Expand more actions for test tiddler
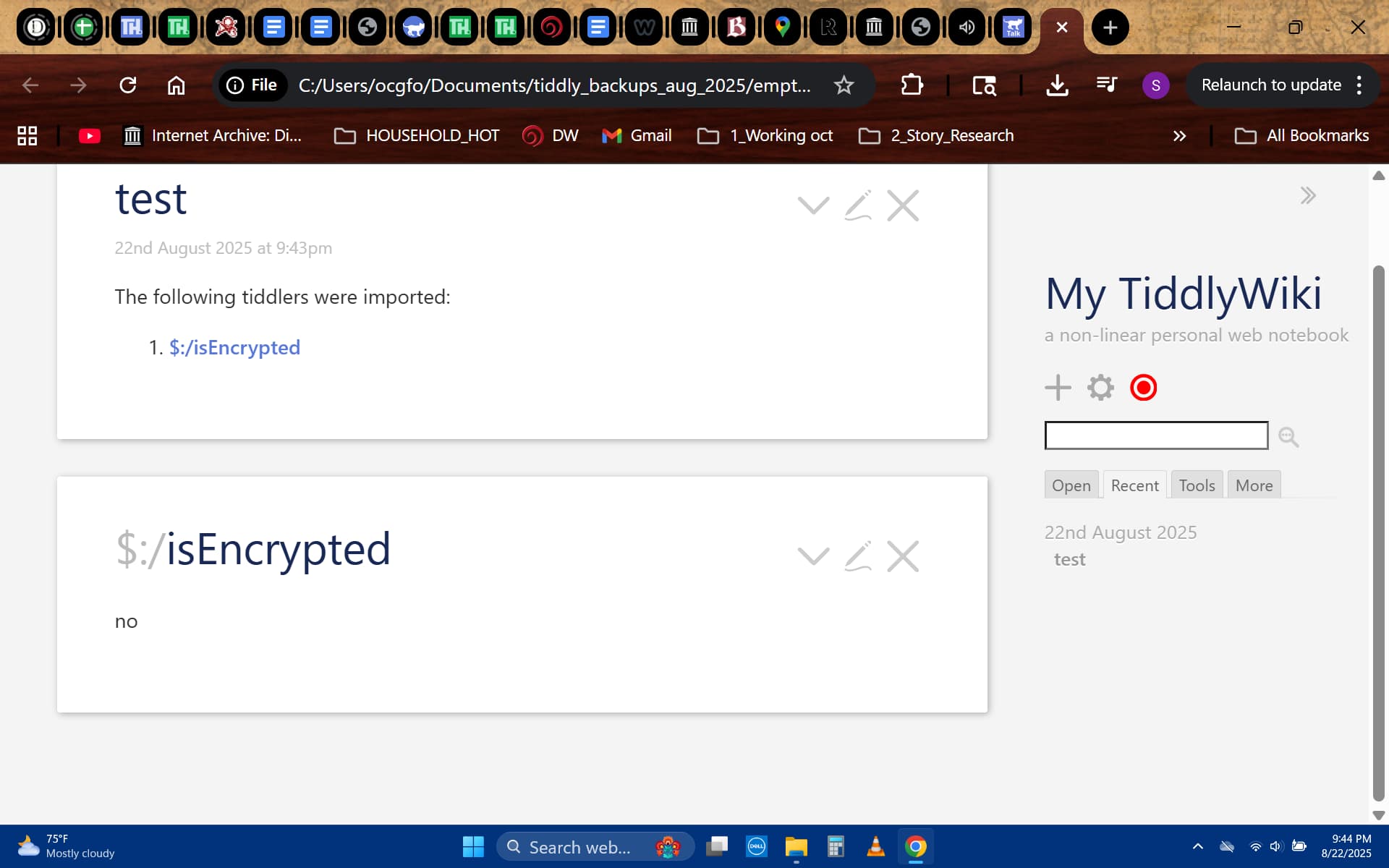Viewport: 1389px width, 868px height. tap(813, 205)
